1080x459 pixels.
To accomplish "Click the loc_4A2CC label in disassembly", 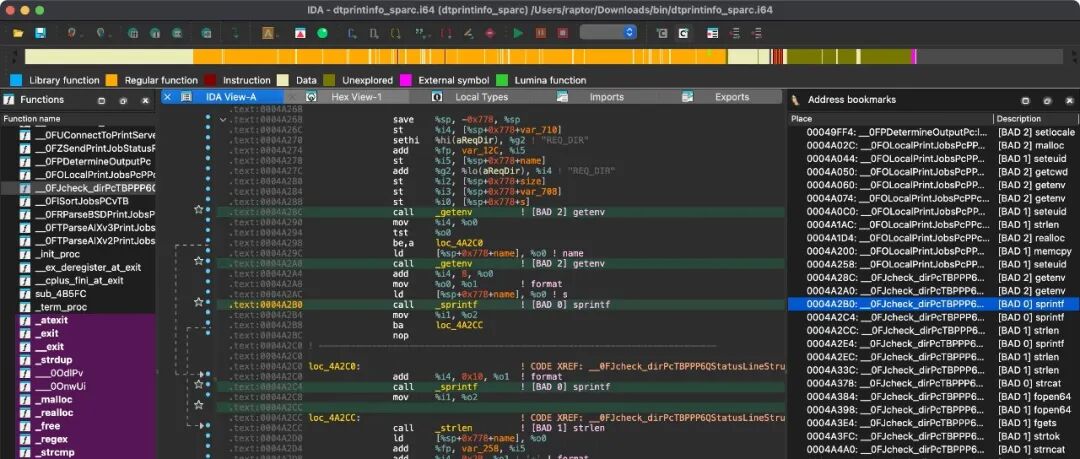I will pos(333,418).
